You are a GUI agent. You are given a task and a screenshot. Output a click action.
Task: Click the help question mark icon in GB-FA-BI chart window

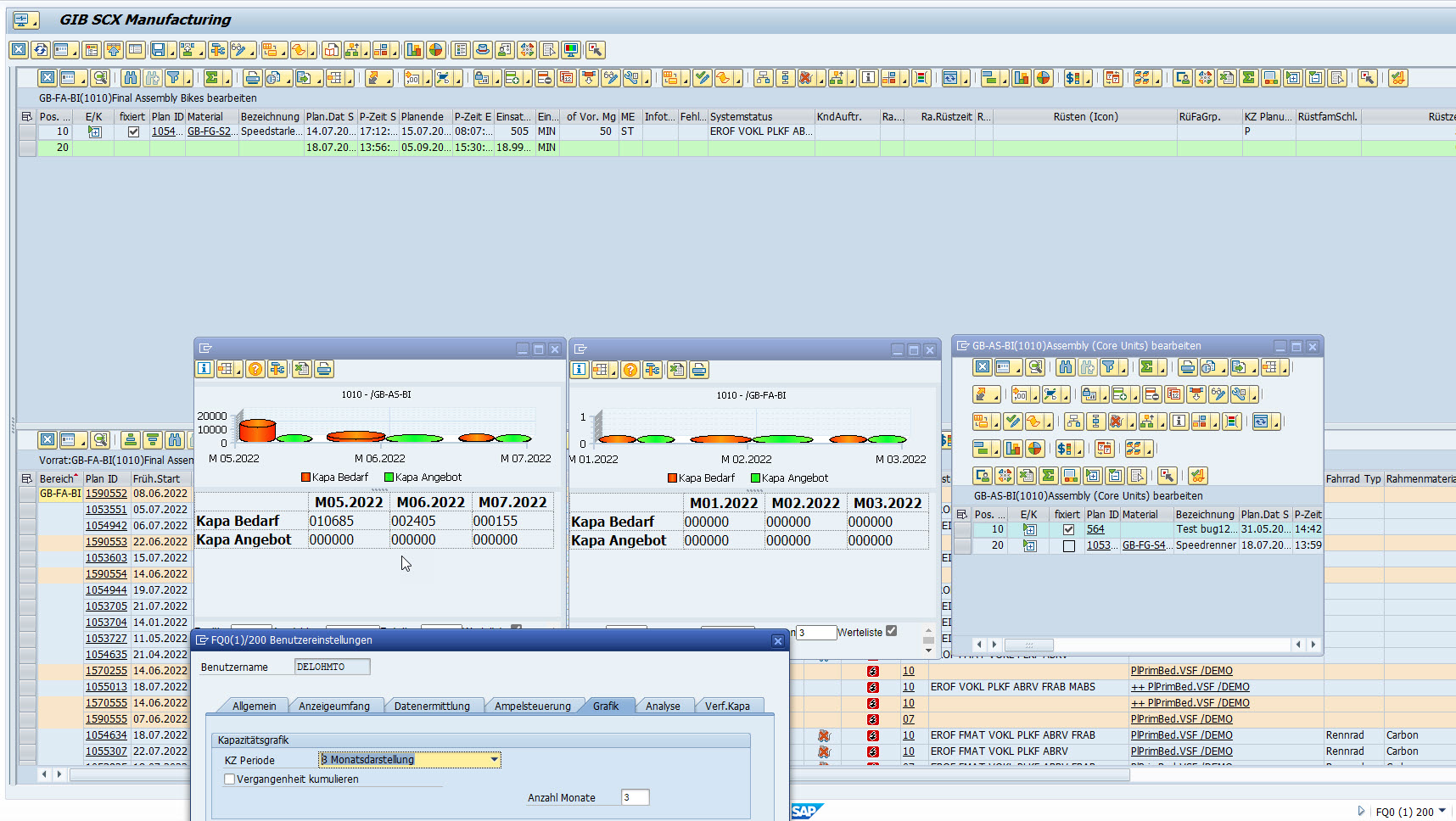click(x=630, y=370)
